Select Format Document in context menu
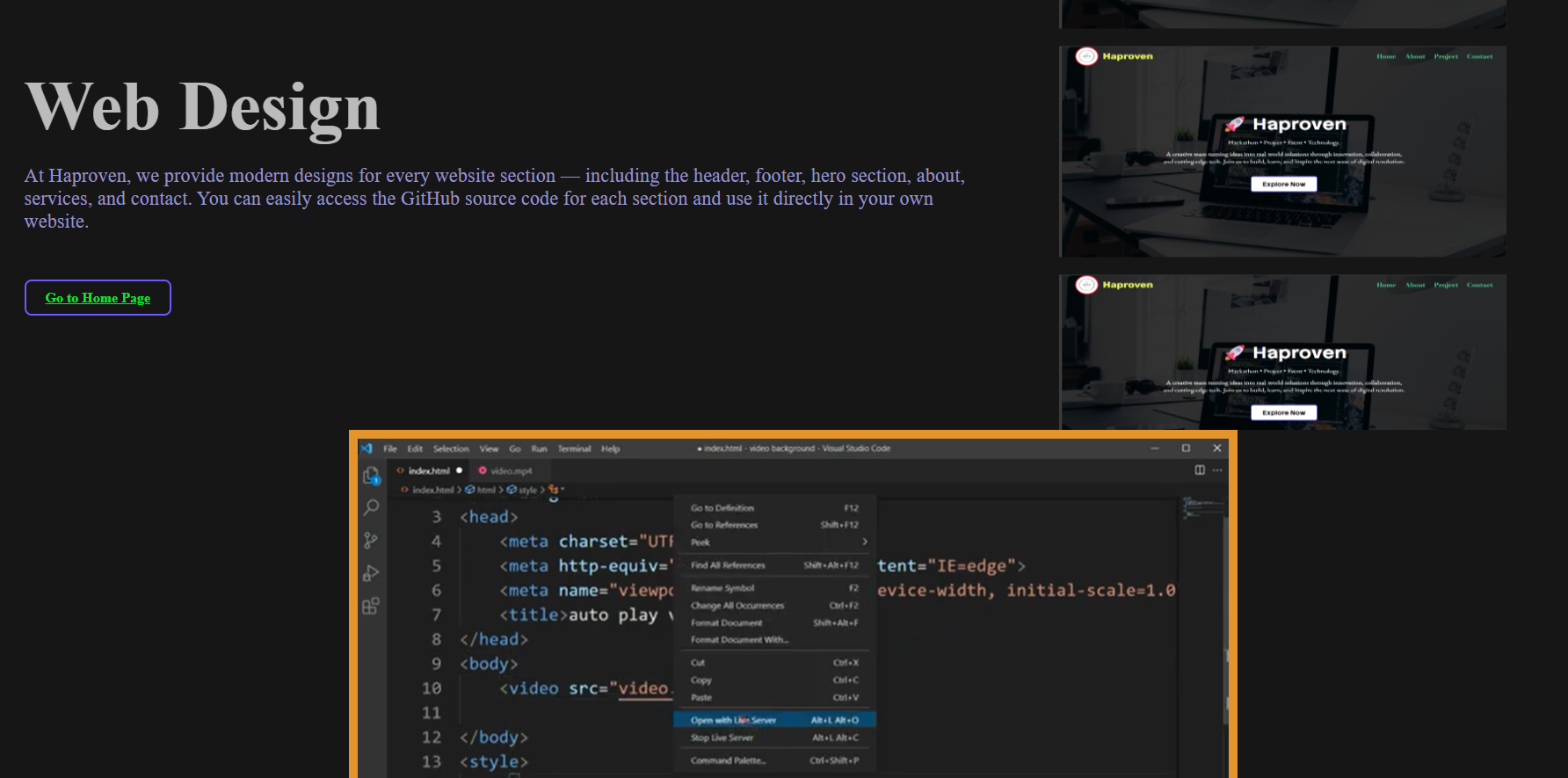 (x=775, y=622)
